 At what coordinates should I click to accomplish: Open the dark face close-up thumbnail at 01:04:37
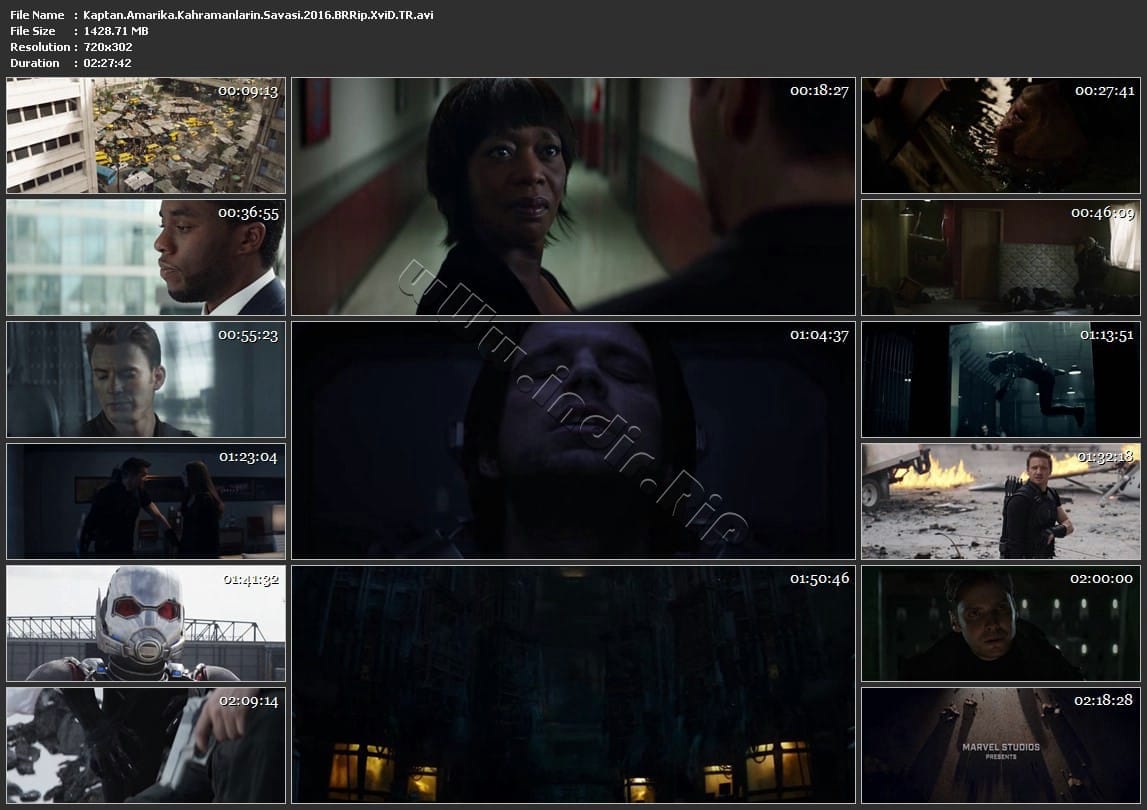(x=574, y=440)
